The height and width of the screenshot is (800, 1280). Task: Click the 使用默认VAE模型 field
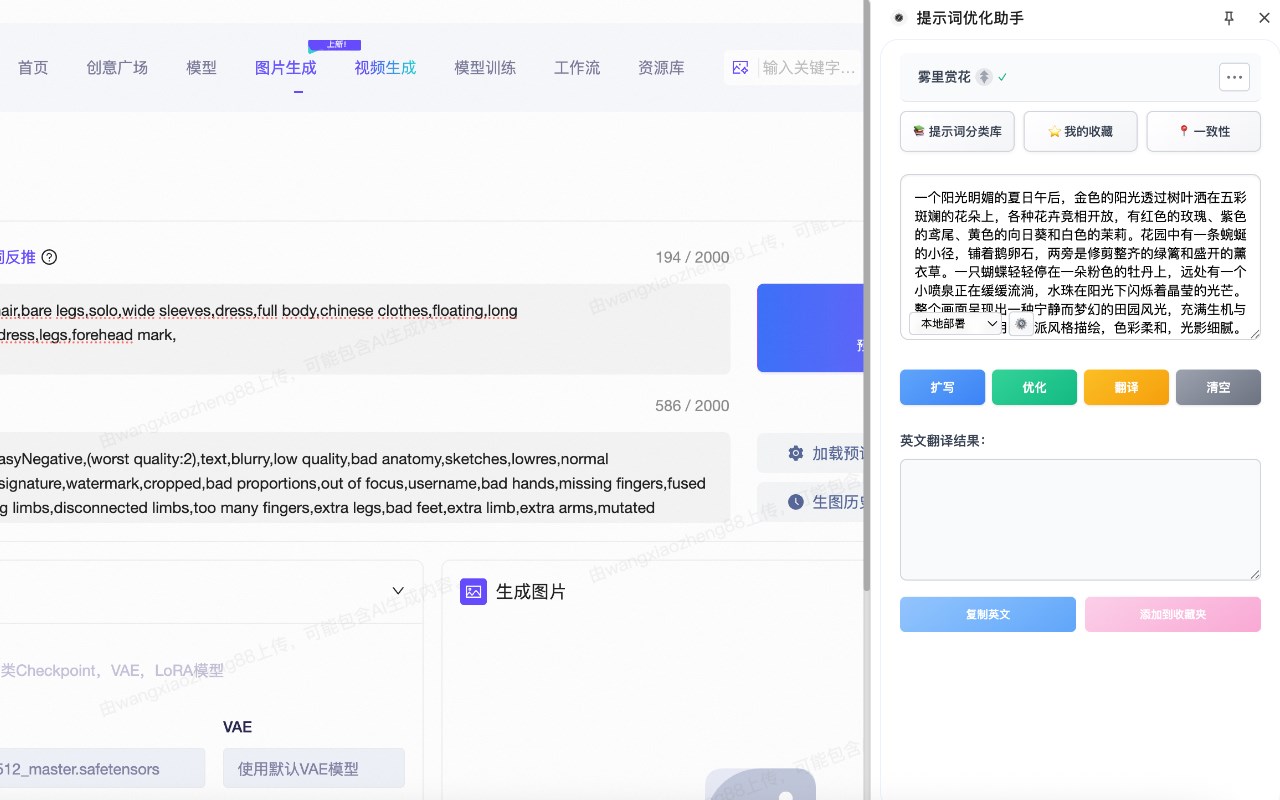[x=314, y=768]
